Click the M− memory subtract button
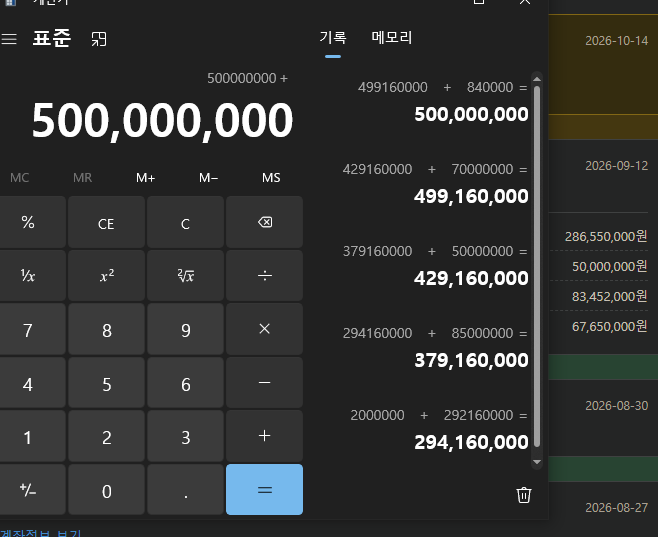Image resolution: width=658 pixels, height=537 pixels. (x=208, y=178)
